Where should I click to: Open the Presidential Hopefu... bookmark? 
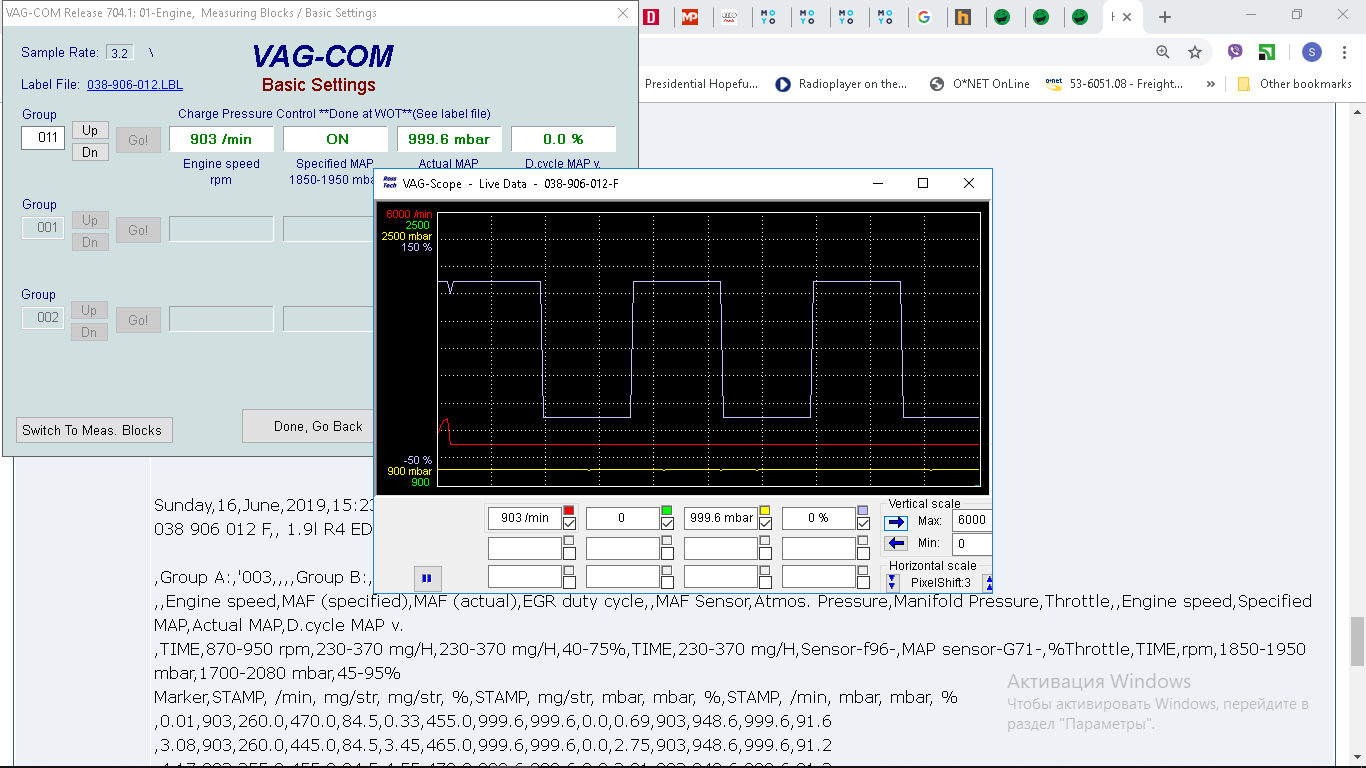701,84
